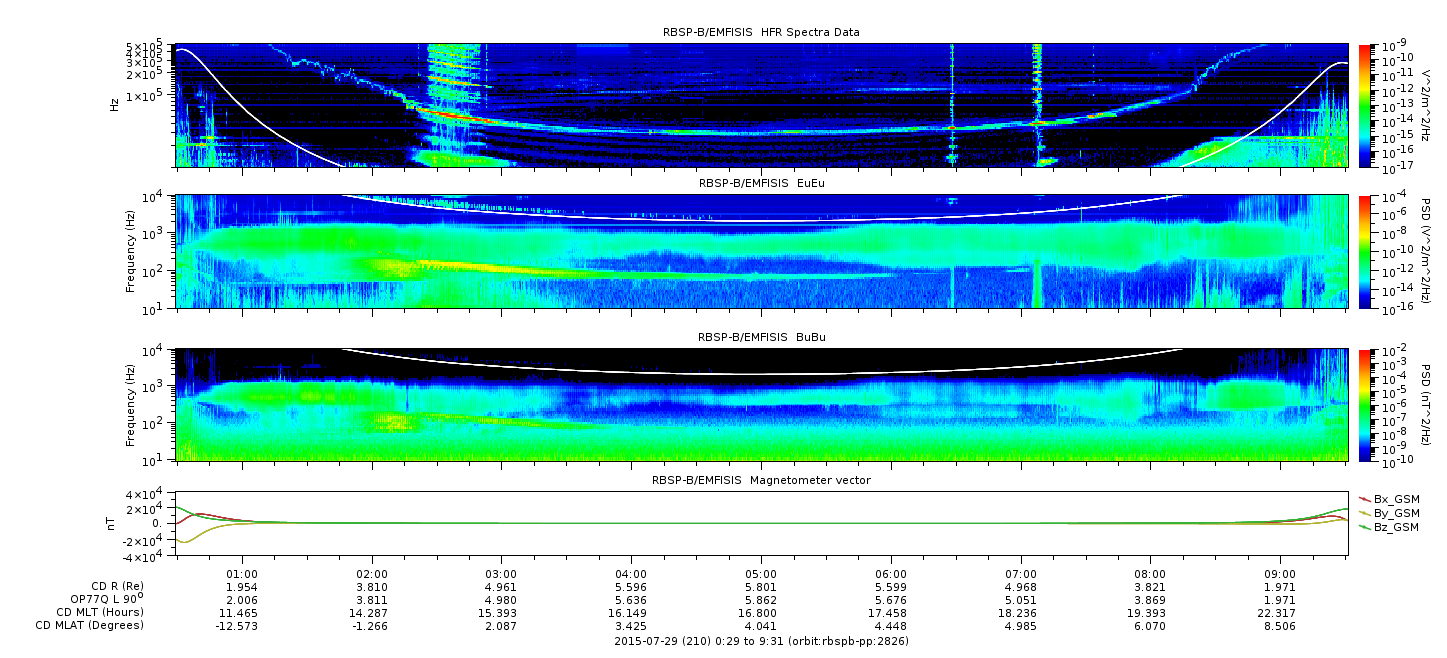Select the RBSP-B/EMFISIS BuBu panel title
The height and width of the screenshot is (658, 1447).
(761, 338)
